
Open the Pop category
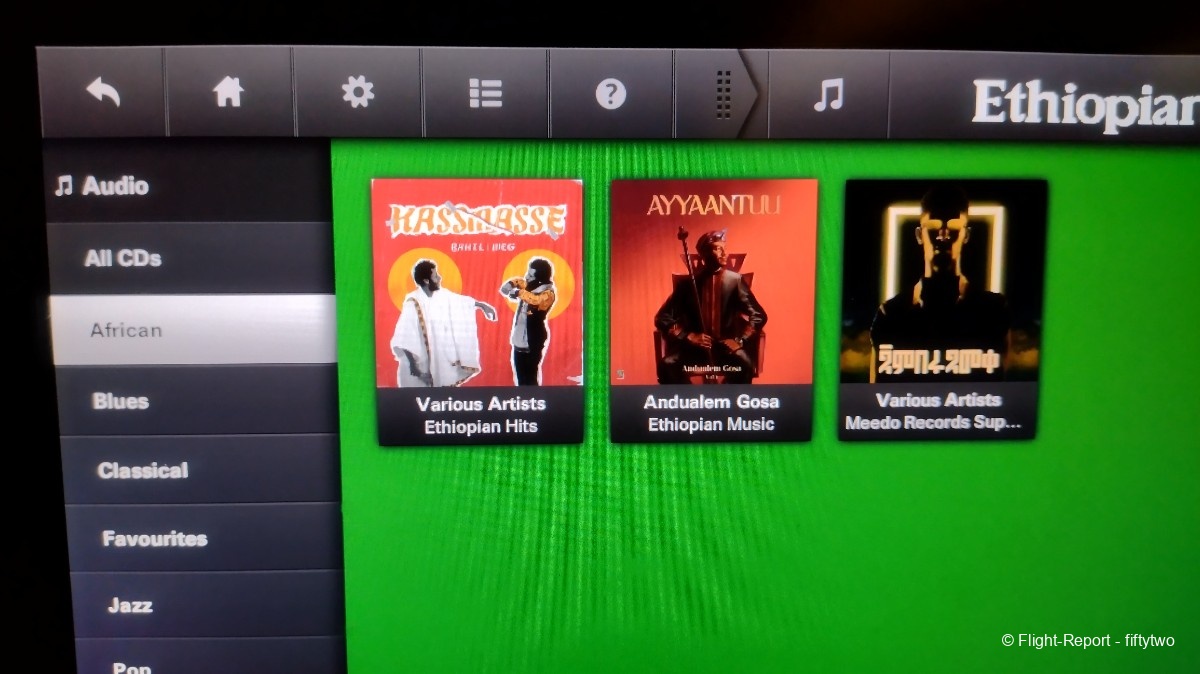coord(211,657)
